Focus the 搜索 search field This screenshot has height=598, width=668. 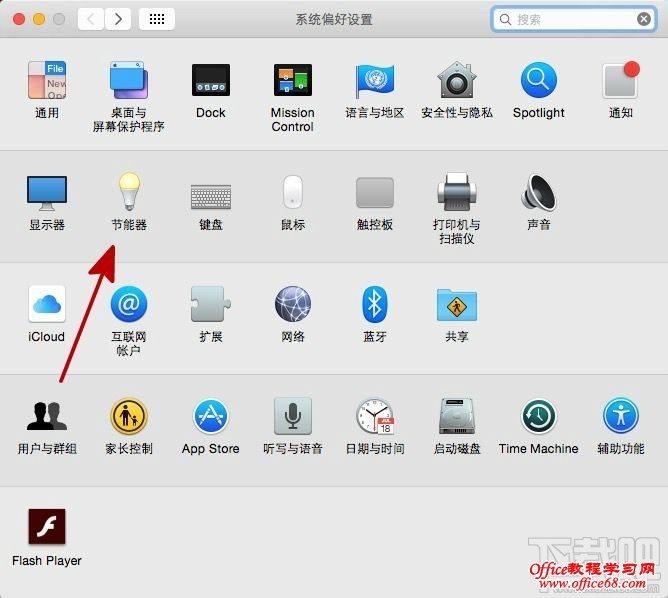(573, 19)
